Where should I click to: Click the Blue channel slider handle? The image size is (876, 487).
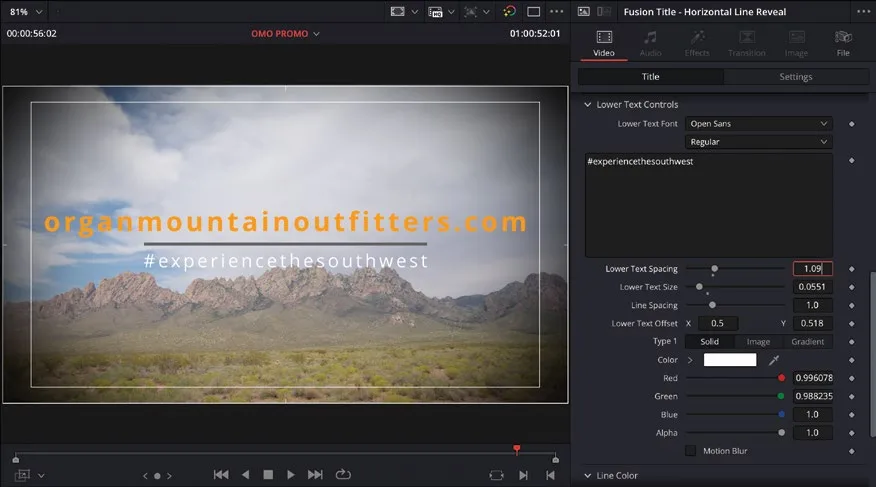(x=782, y=414)
